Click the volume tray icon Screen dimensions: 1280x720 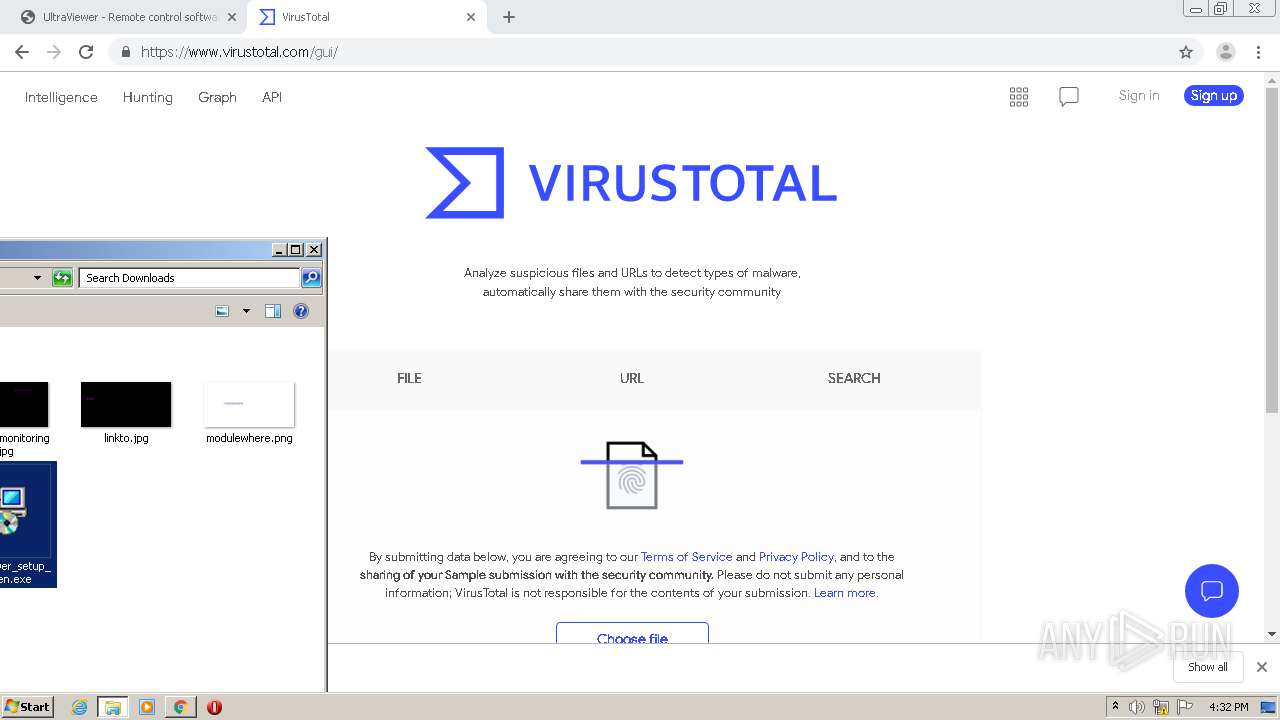(1137, 707)
